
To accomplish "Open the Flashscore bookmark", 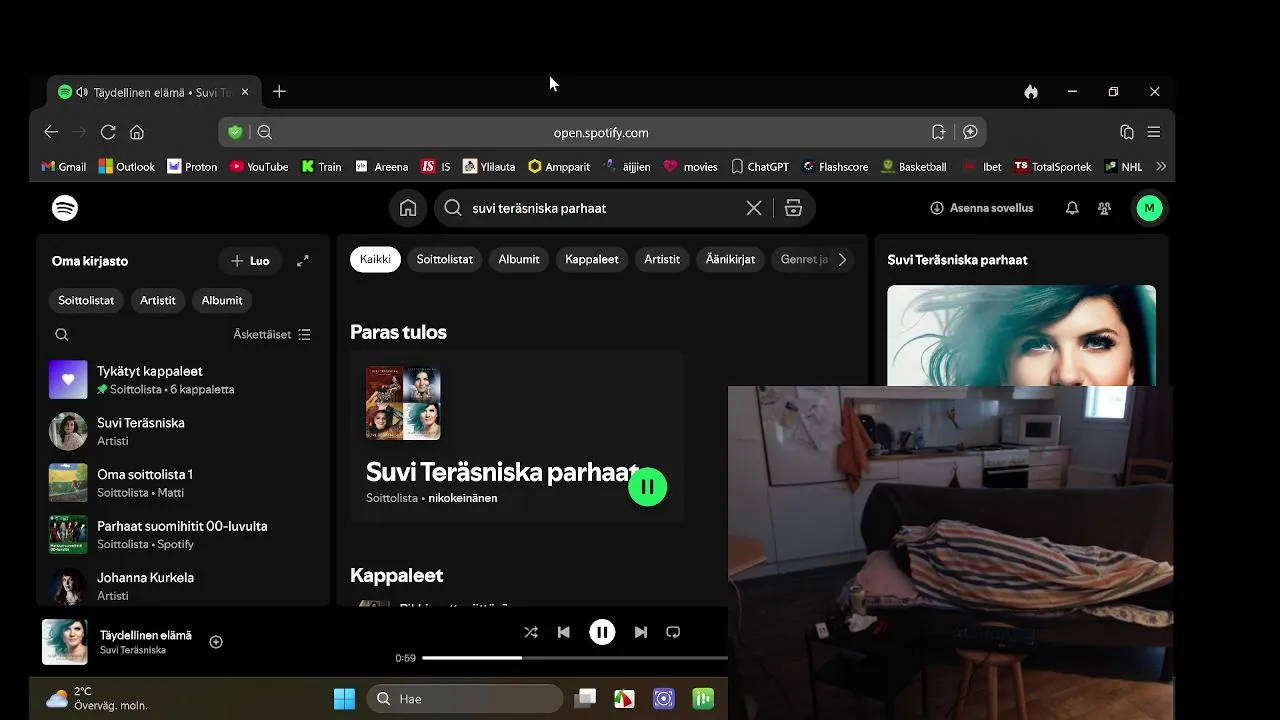I will (835, 167).
